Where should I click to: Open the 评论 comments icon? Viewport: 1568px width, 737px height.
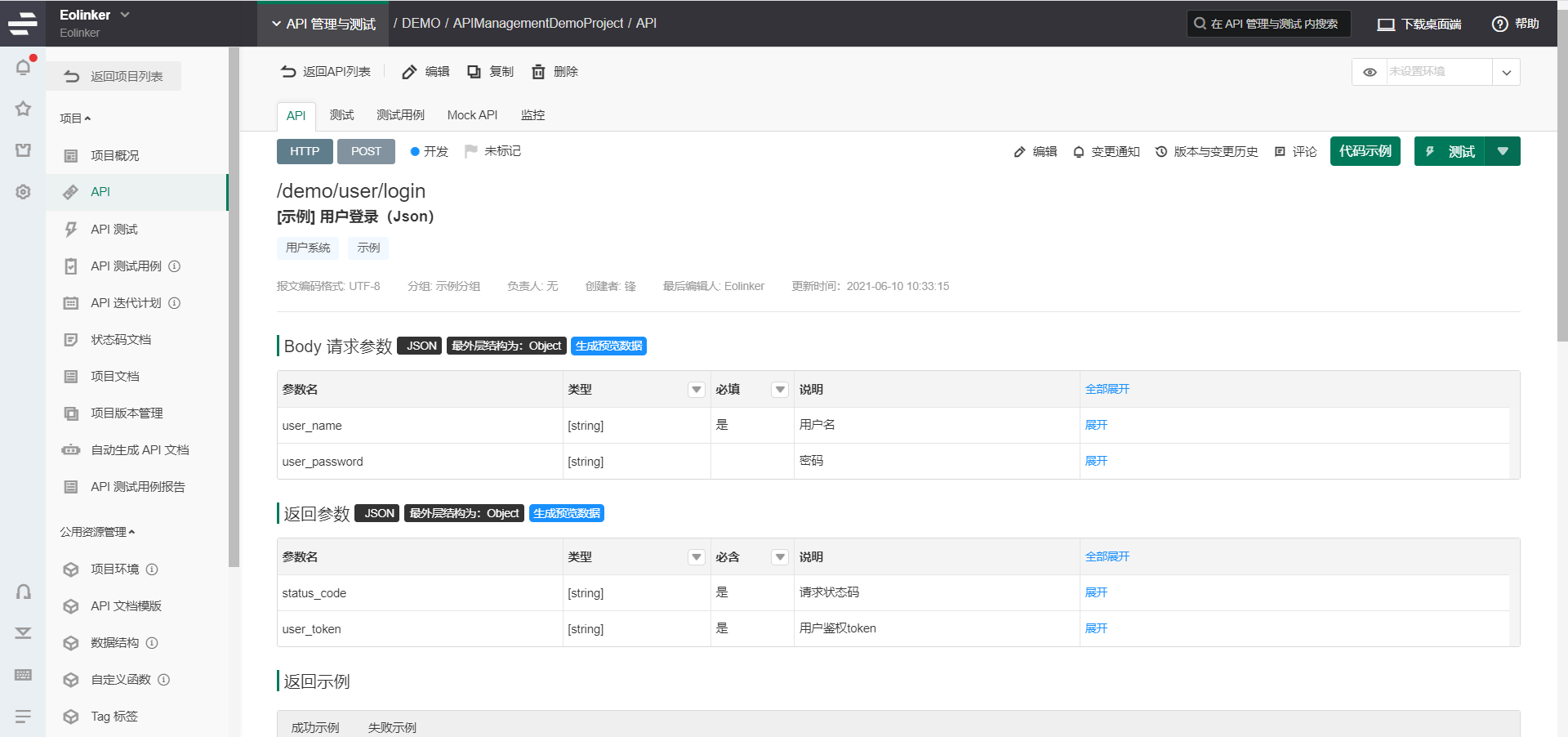pos(1280,152)
